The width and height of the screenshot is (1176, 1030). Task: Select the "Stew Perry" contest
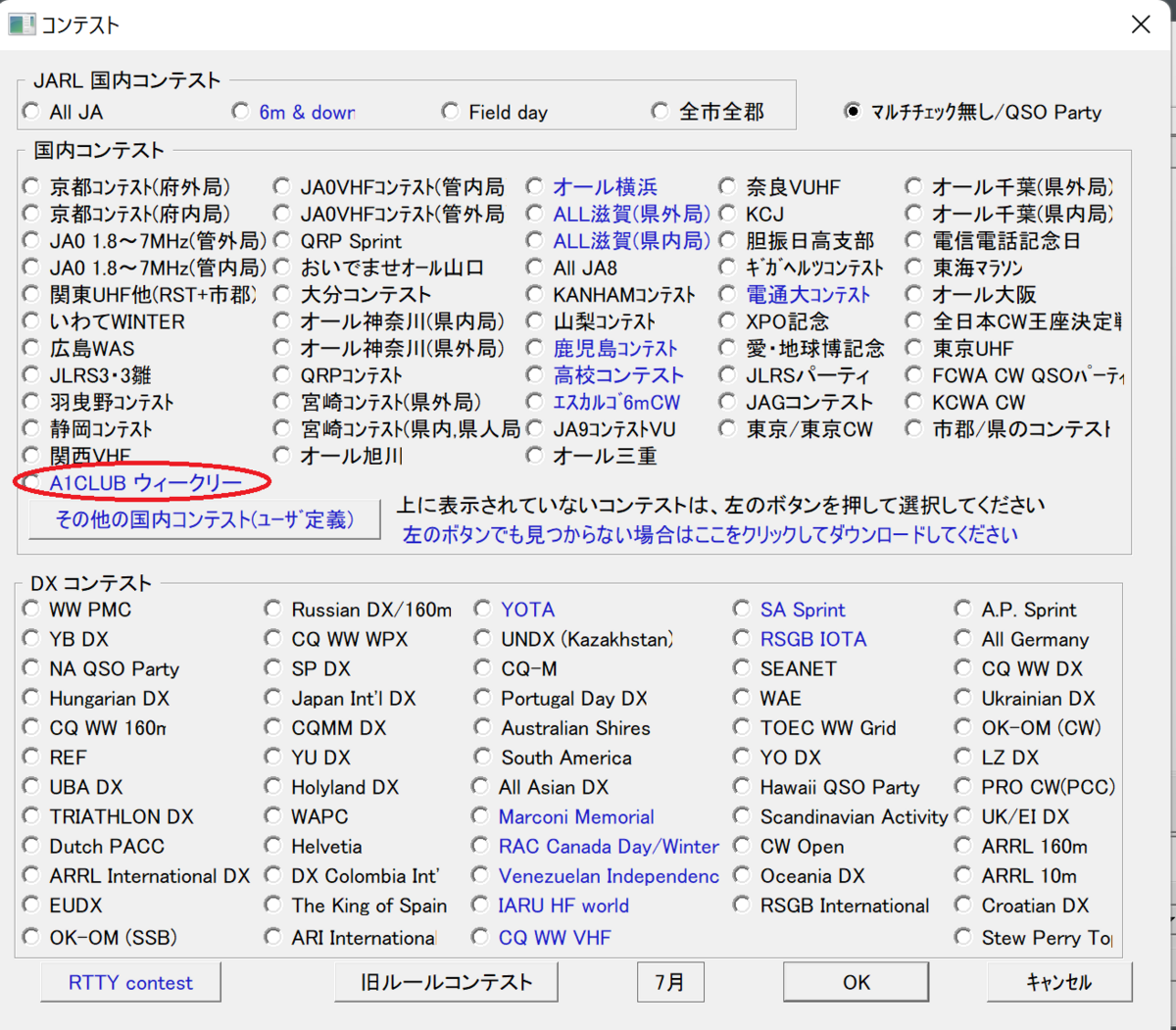pos(962,937)
